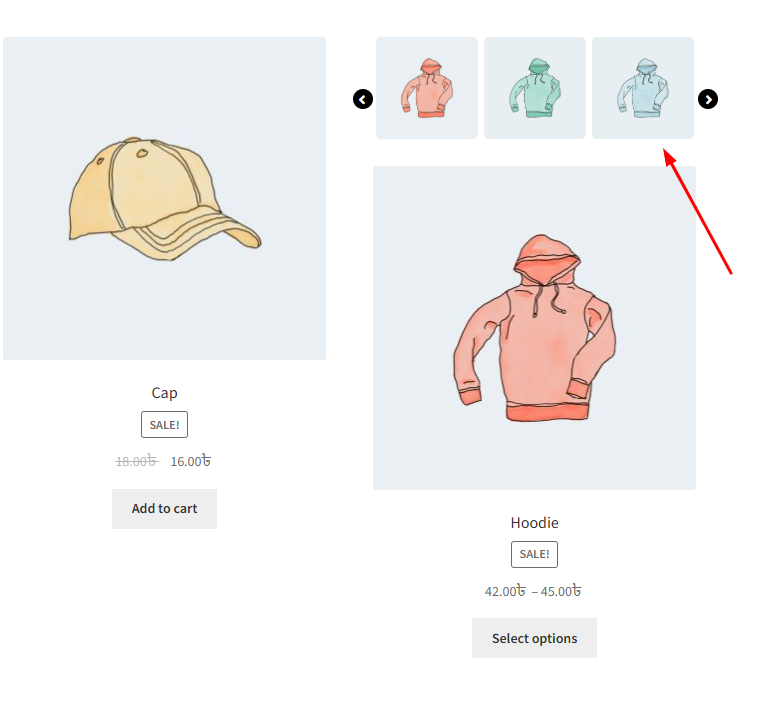
Task: Click the red annotation arrow
Action: pyautogui.click(x=699, y=212)
